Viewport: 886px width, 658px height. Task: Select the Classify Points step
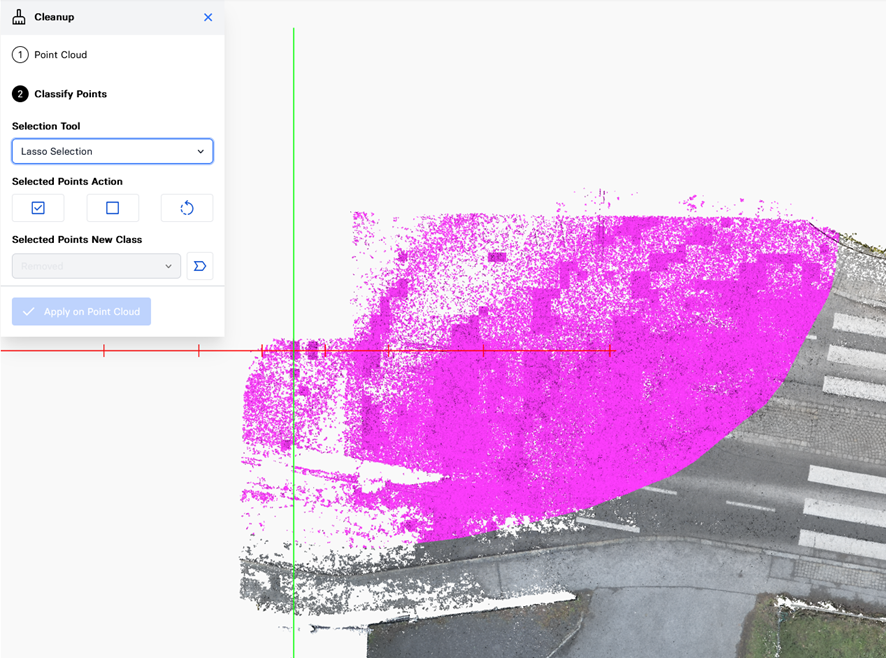pyautogui.click(x=70, y=94)
